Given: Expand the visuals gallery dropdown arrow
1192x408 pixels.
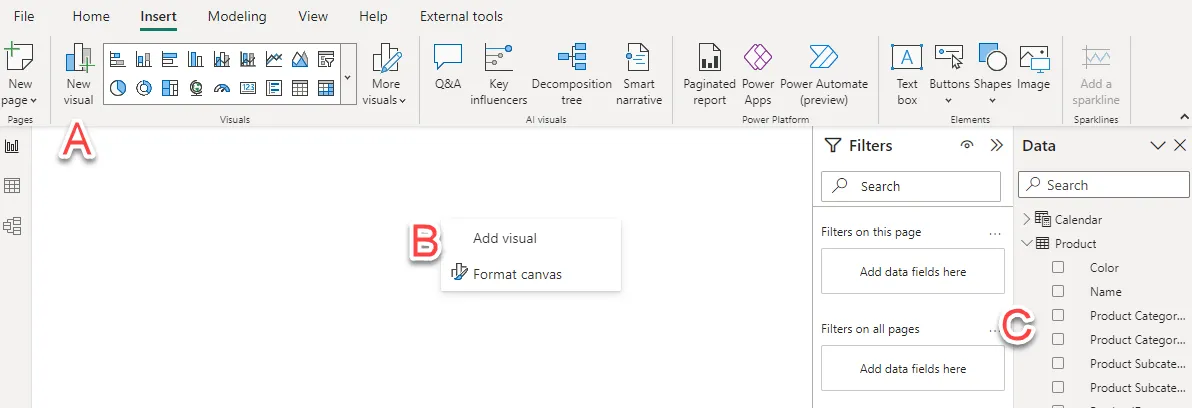Looking at the screenshot, I should click(347, 77).
